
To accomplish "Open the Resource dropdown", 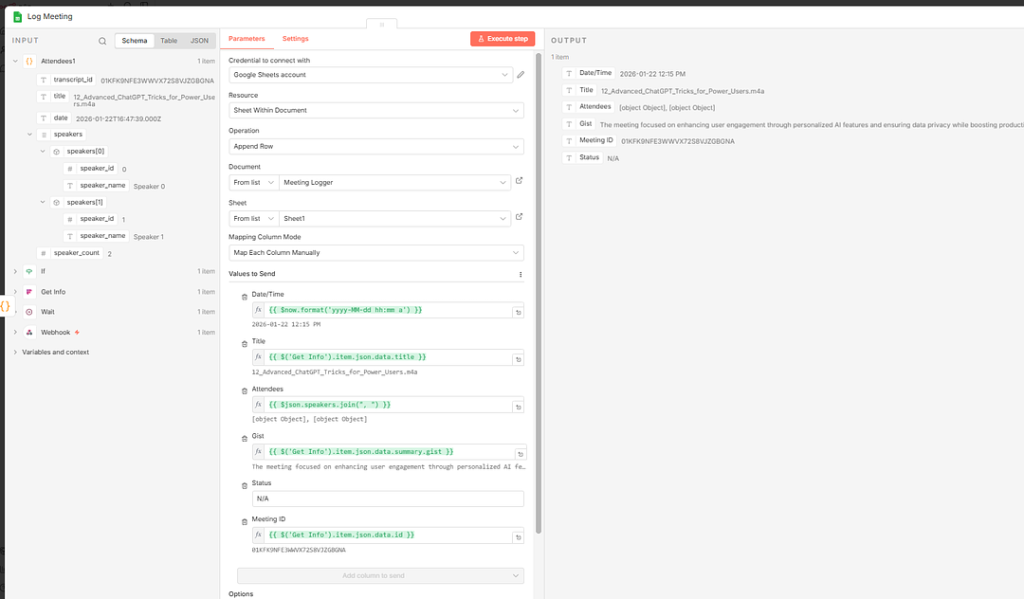I will [376, 110].
